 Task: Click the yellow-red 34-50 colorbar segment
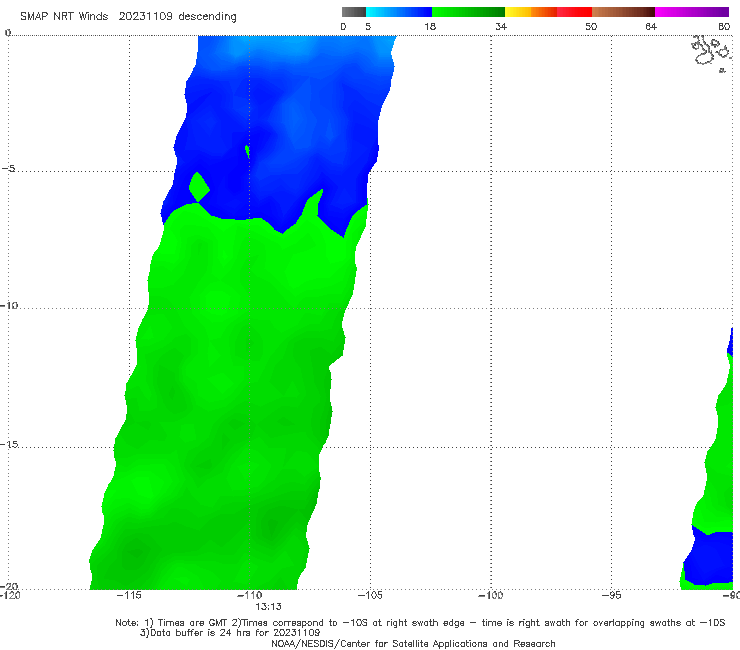[x=548, y=12]
